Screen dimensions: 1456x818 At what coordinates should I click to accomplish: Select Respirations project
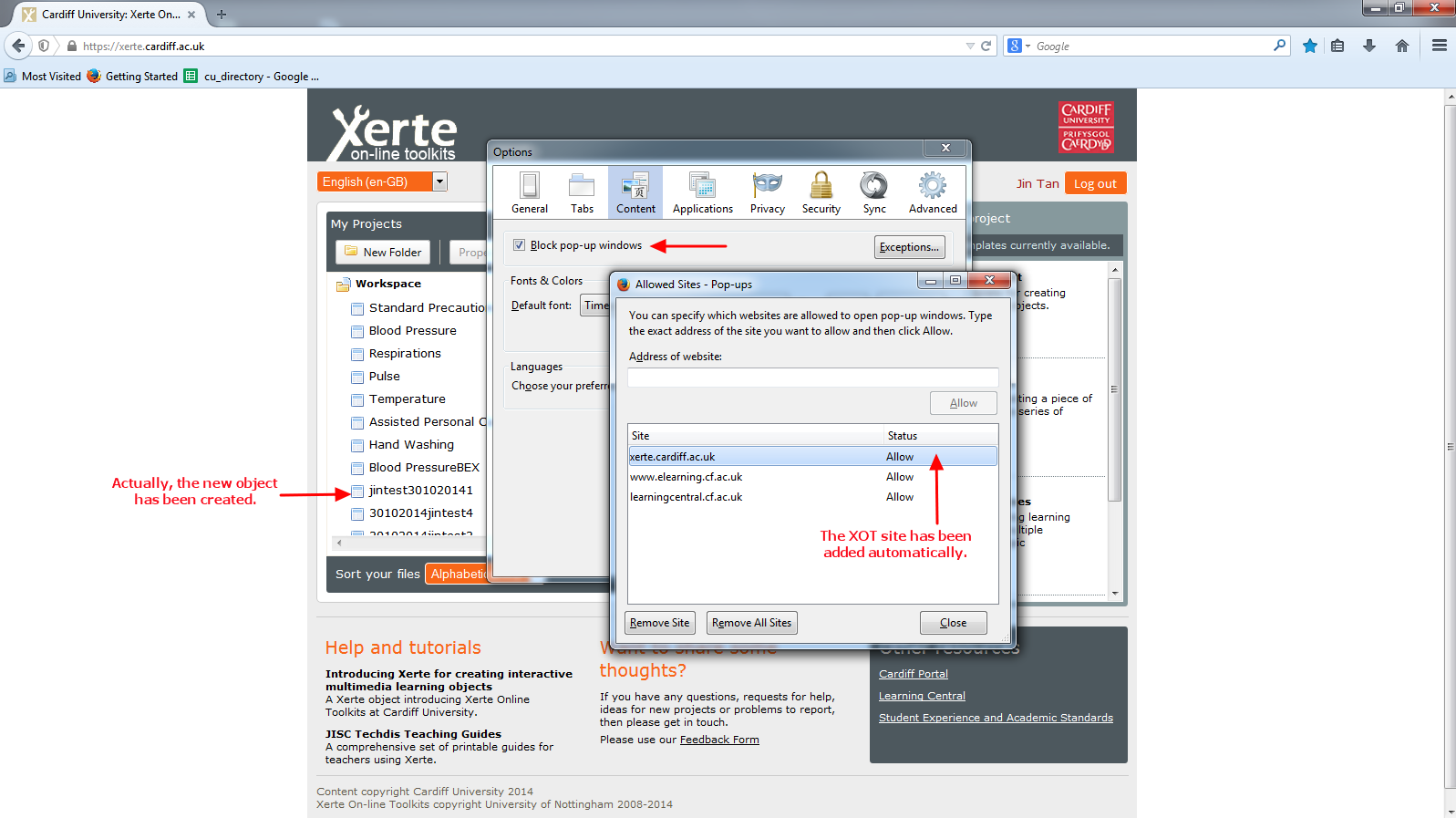click(405, 354)
